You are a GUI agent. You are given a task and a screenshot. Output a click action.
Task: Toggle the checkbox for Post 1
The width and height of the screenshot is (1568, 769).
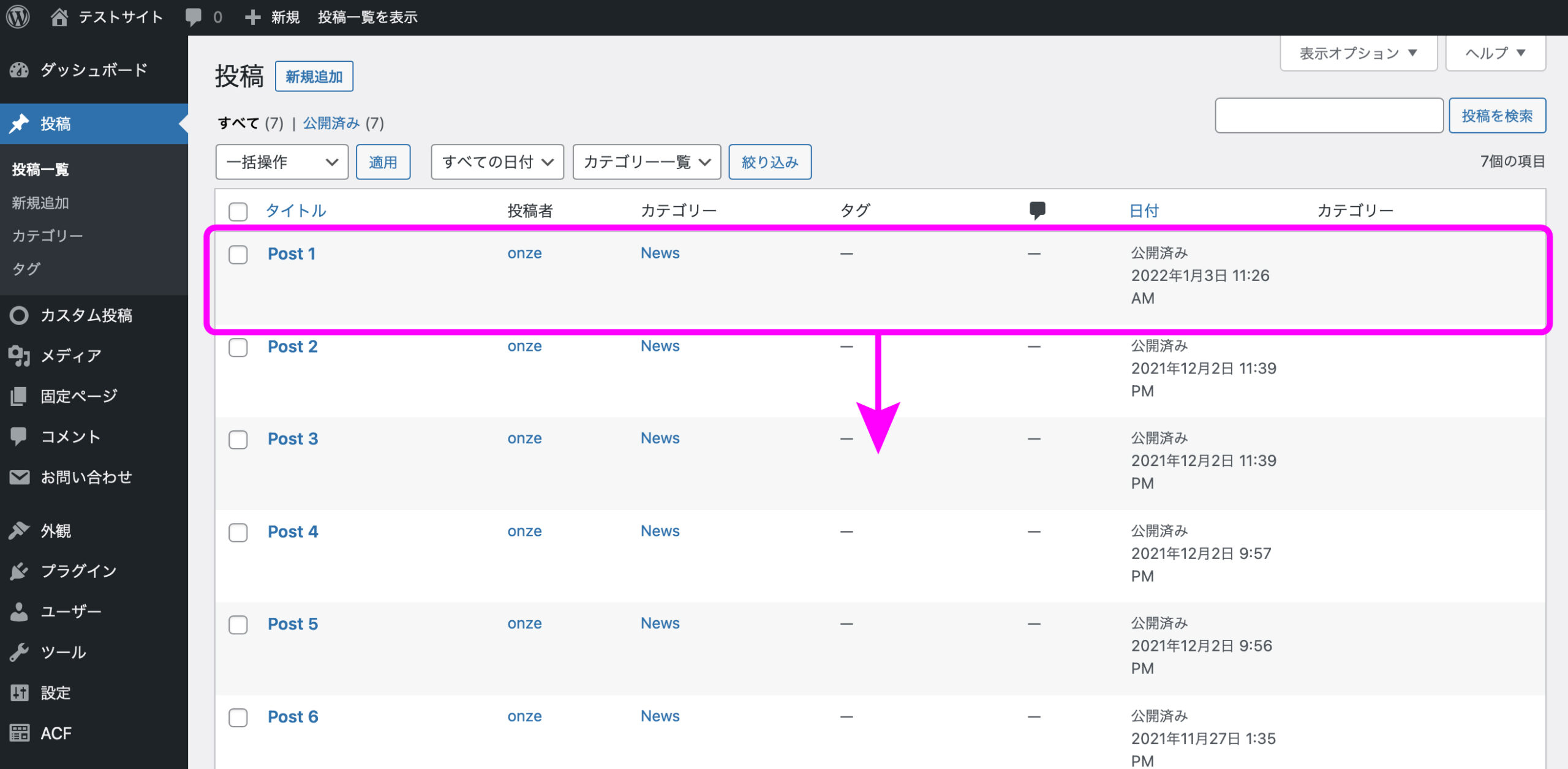click(x=238, y=253)
